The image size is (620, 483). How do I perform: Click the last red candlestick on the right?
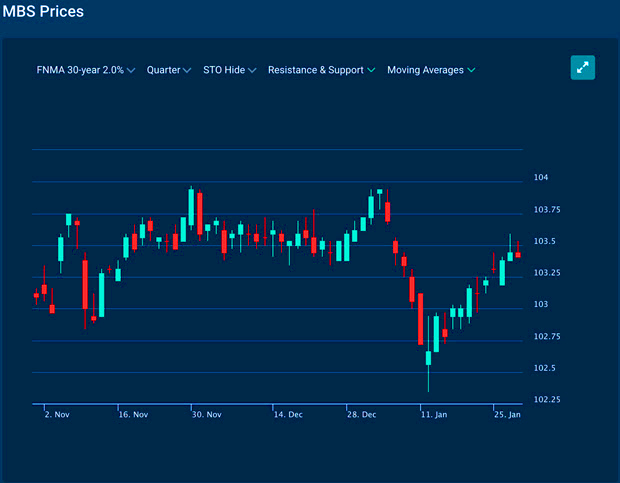[x=518, y=254]
